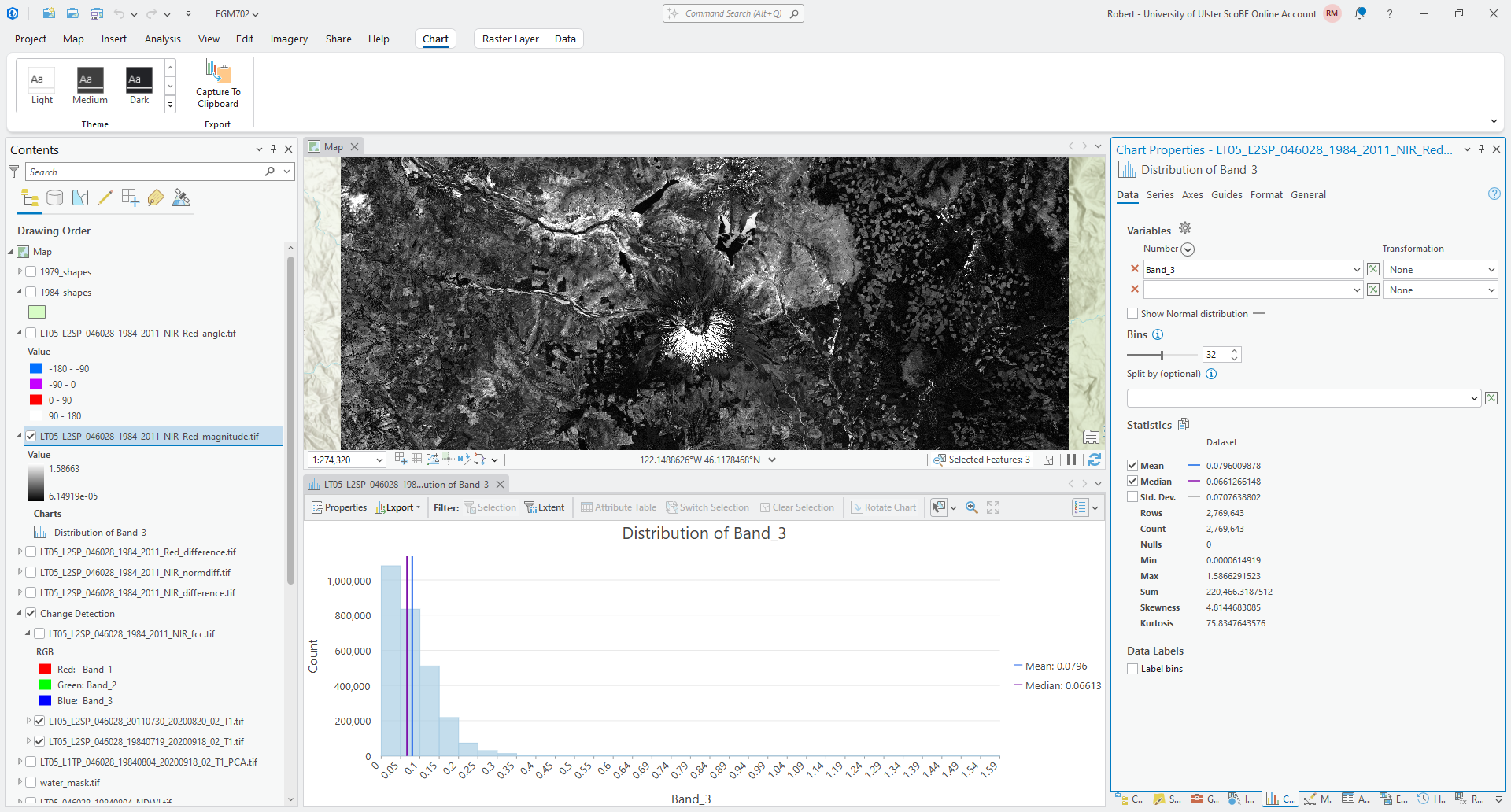The width and height of the screenshot is (1511, 812).
Task: Open the map scale 1:274,320 dropdown
Action: [379, 460]
